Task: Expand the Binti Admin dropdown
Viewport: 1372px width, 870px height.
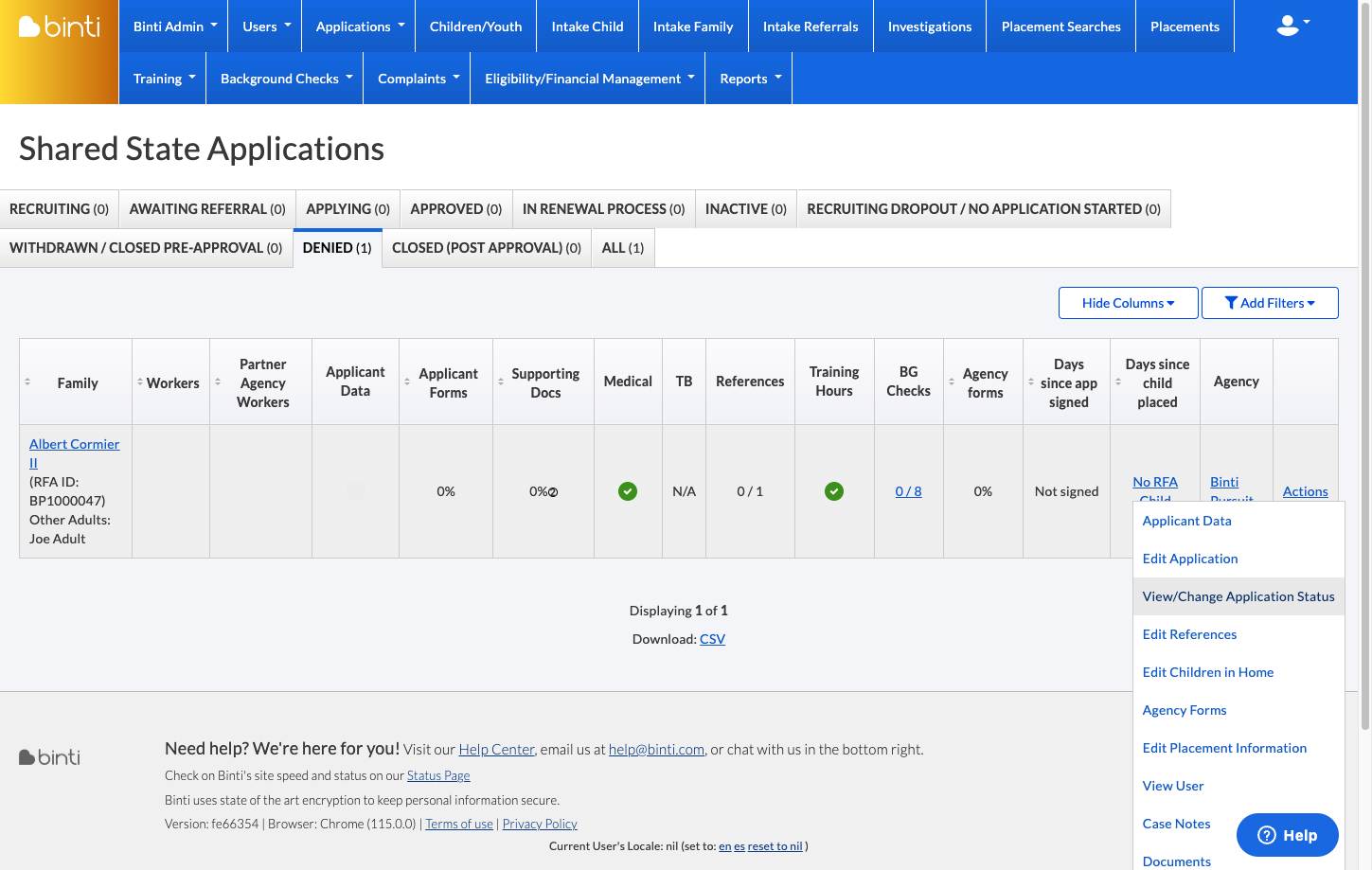Action: pos(175,27)
